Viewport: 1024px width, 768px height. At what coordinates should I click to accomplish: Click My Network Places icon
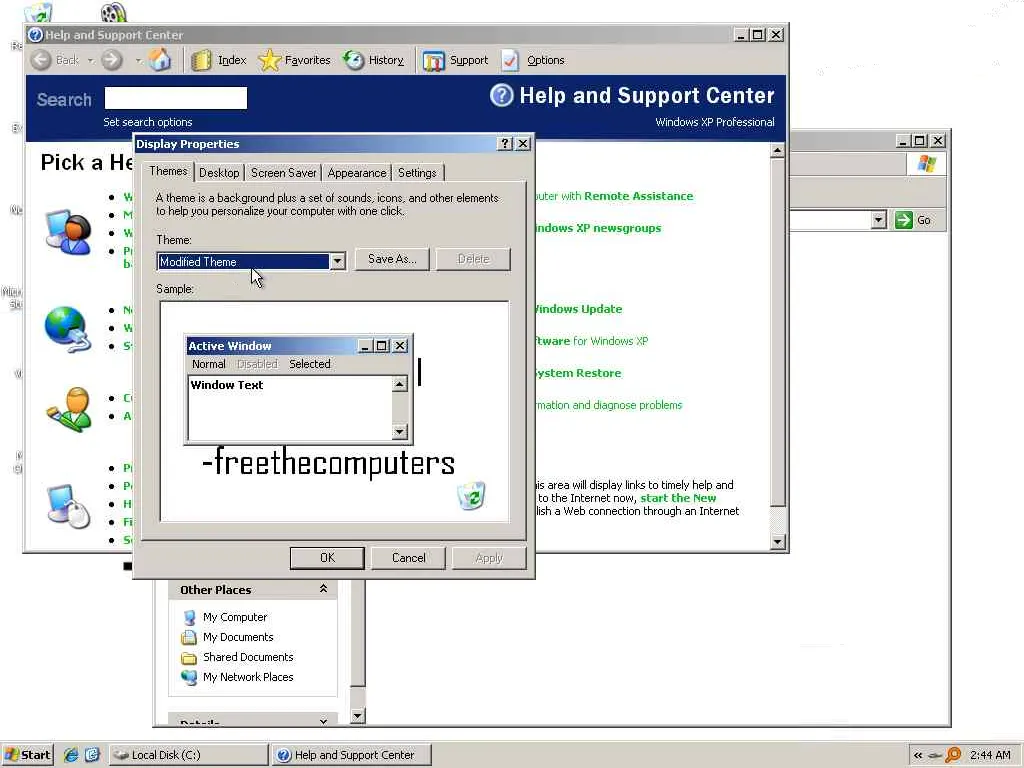click(x=189, y=677)
